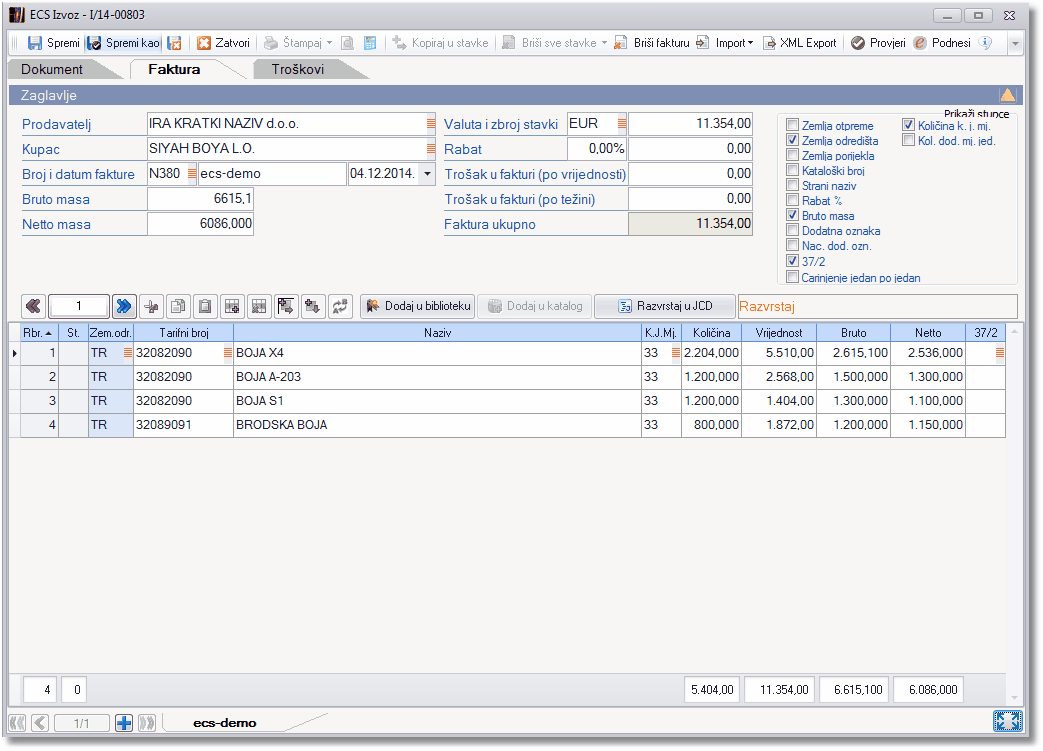Click the calculator icon in the top toolbar
Screen dimensions: 1043x751
click(x=370, y=43)
